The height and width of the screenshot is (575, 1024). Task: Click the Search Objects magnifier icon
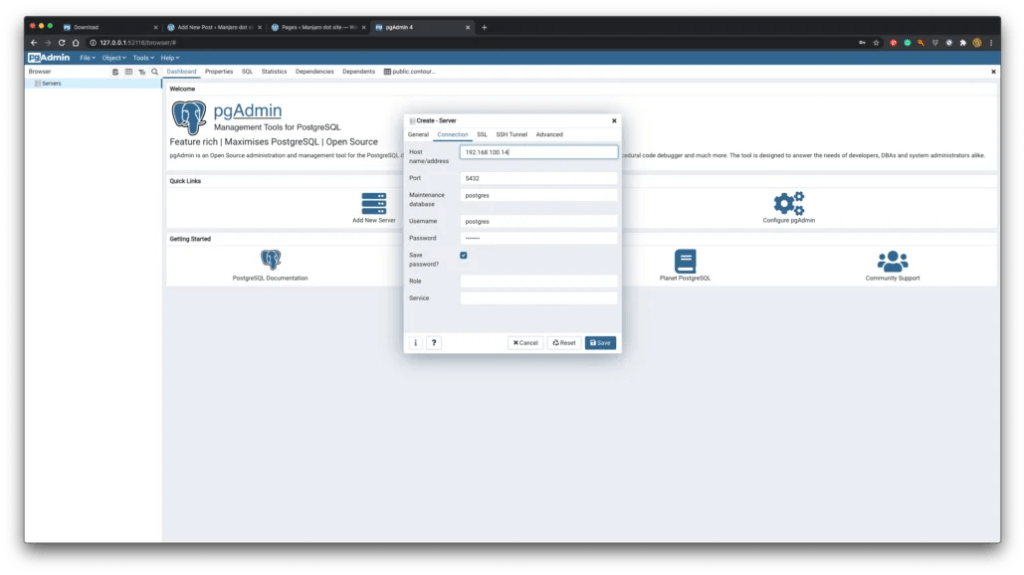pyautogui.click(x=155, y=72)
